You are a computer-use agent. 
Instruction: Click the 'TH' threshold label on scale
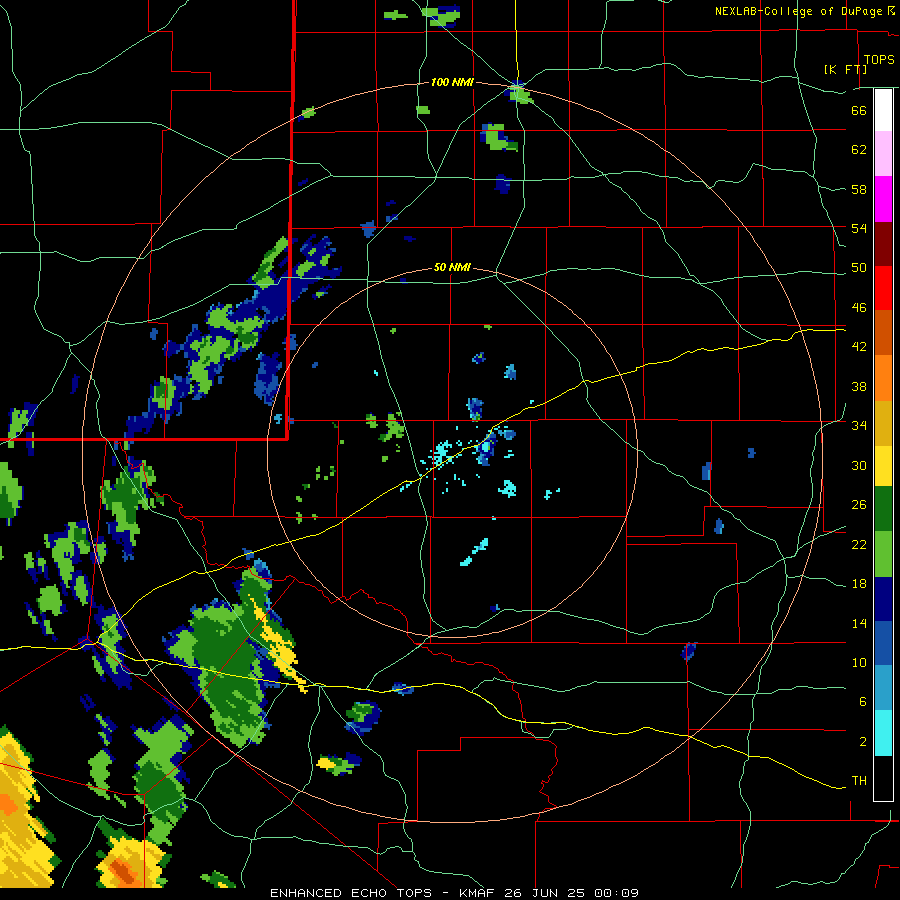coord(859,781)
